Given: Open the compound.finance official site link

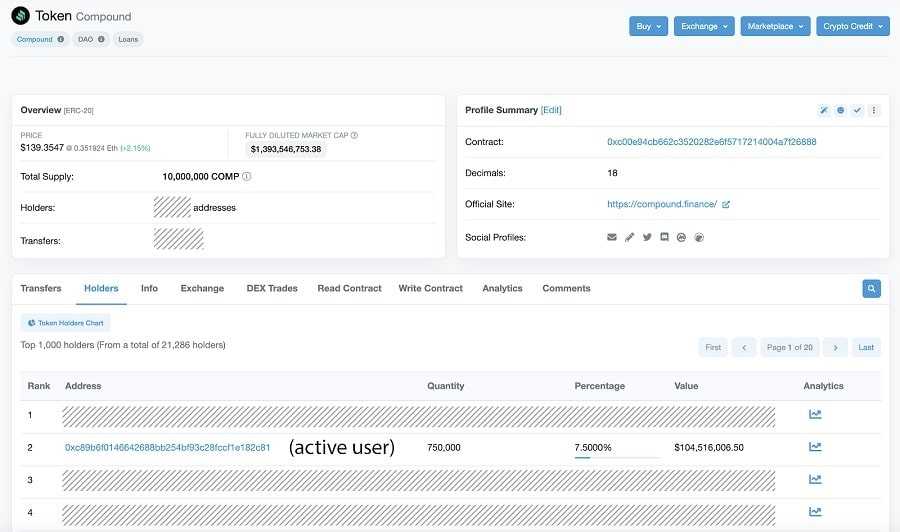Looking at the screenshot, I should 662,204.
